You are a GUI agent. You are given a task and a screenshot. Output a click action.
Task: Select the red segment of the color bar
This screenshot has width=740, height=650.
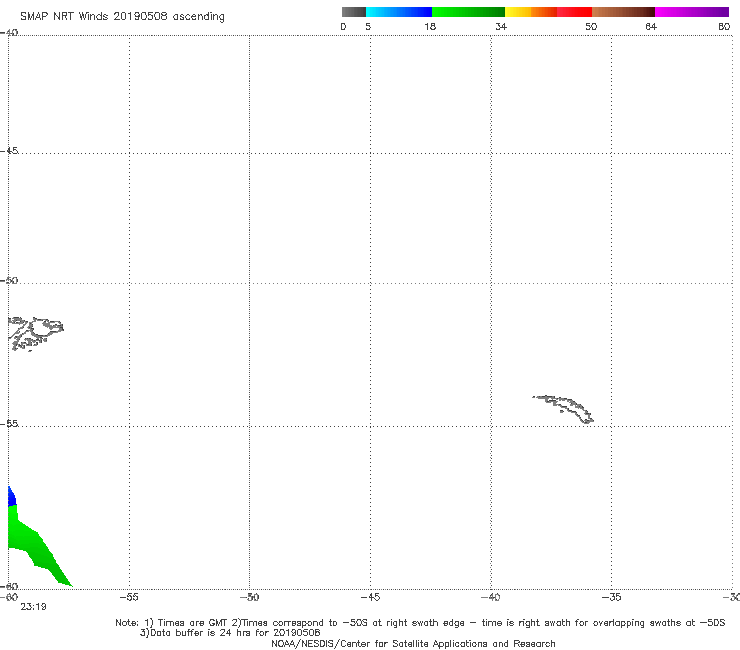(574, 12)
